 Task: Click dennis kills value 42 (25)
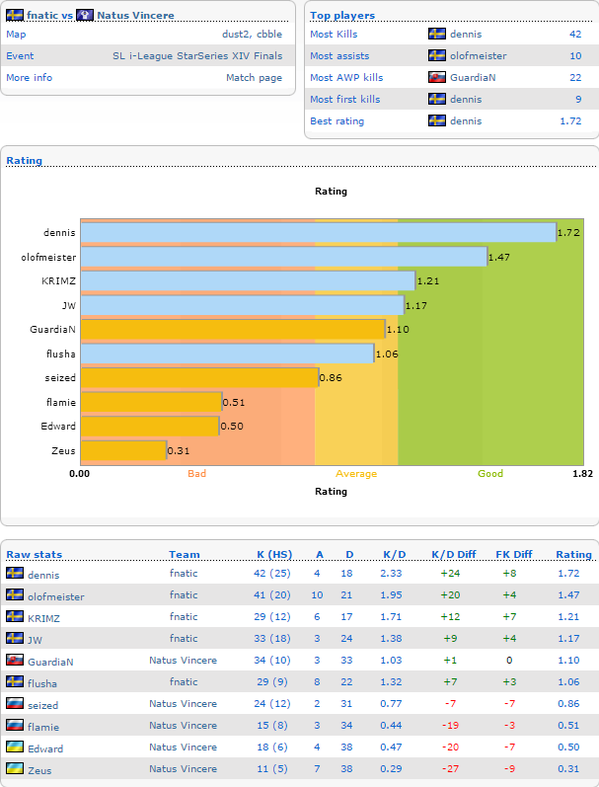[272, 573]
